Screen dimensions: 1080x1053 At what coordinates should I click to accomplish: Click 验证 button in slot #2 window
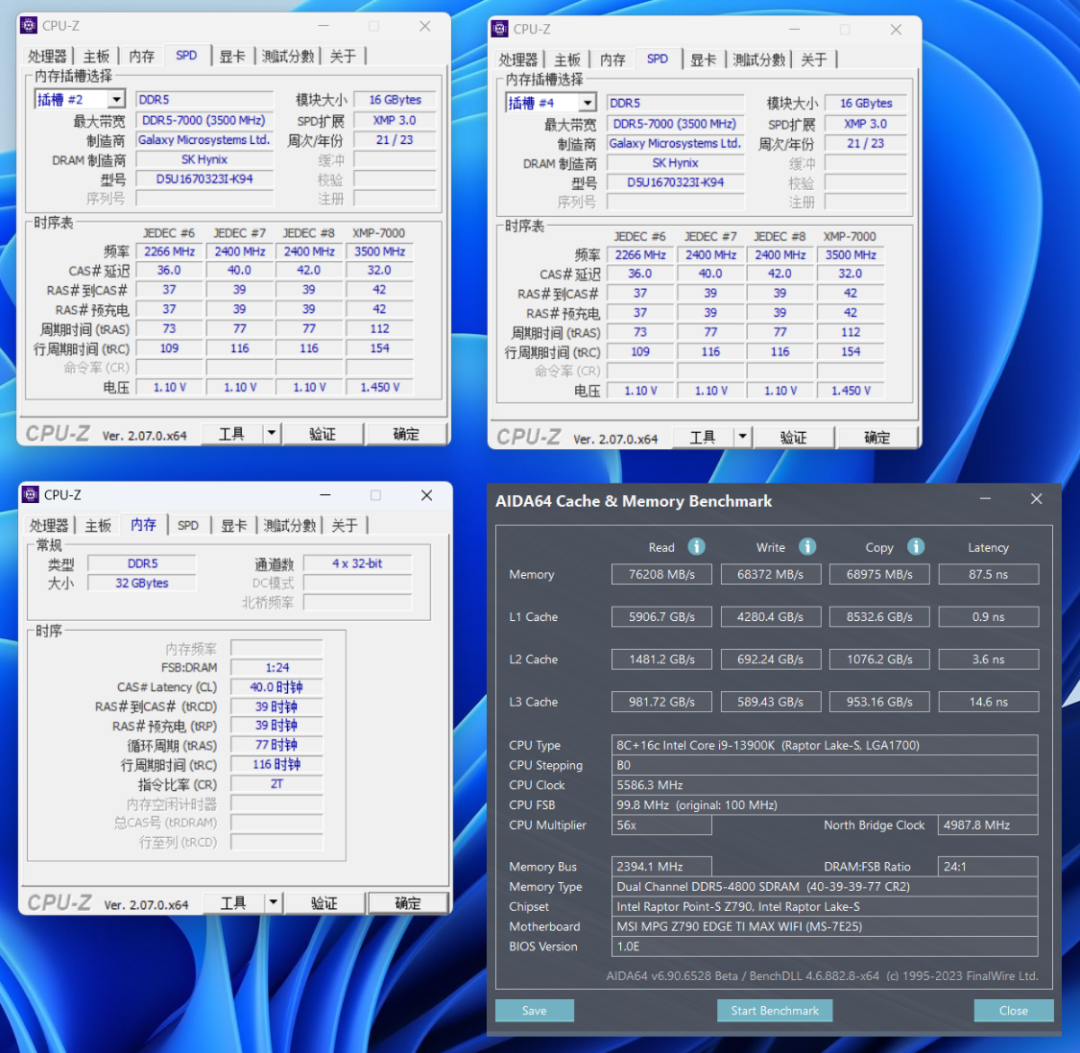click(322, 434)
